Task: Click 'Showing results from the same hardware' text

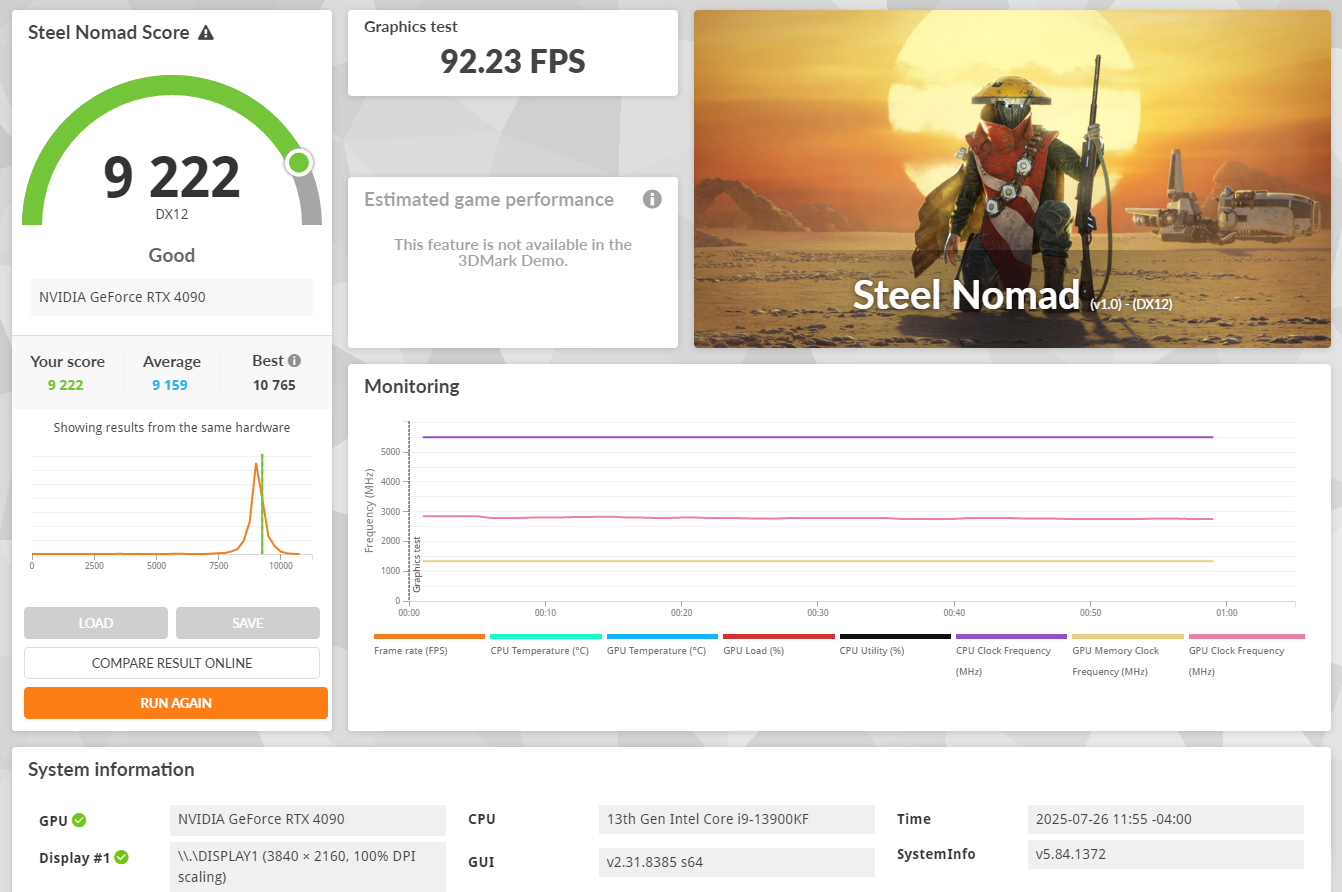Action: click(x=172, y=427)
